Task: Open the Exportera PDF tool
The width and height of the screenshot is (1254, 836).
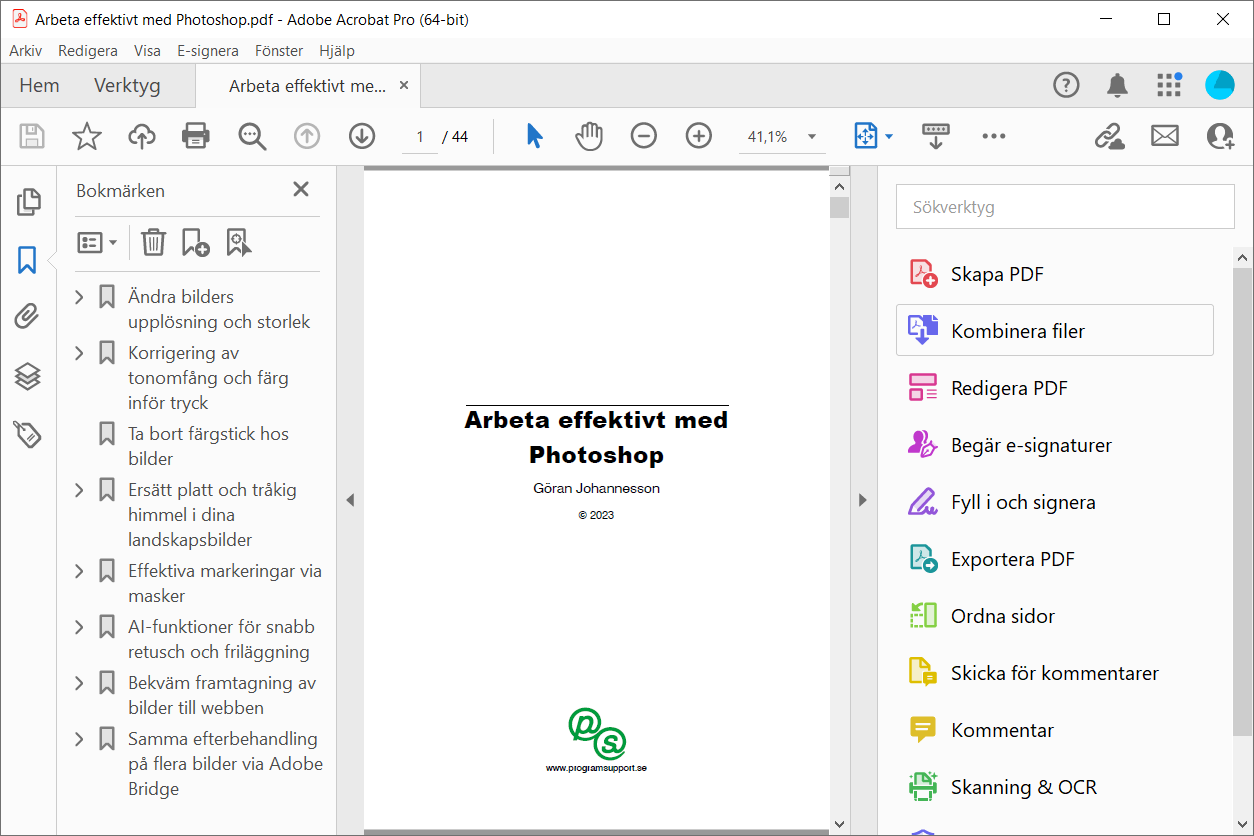Action: coord(1012,559)
